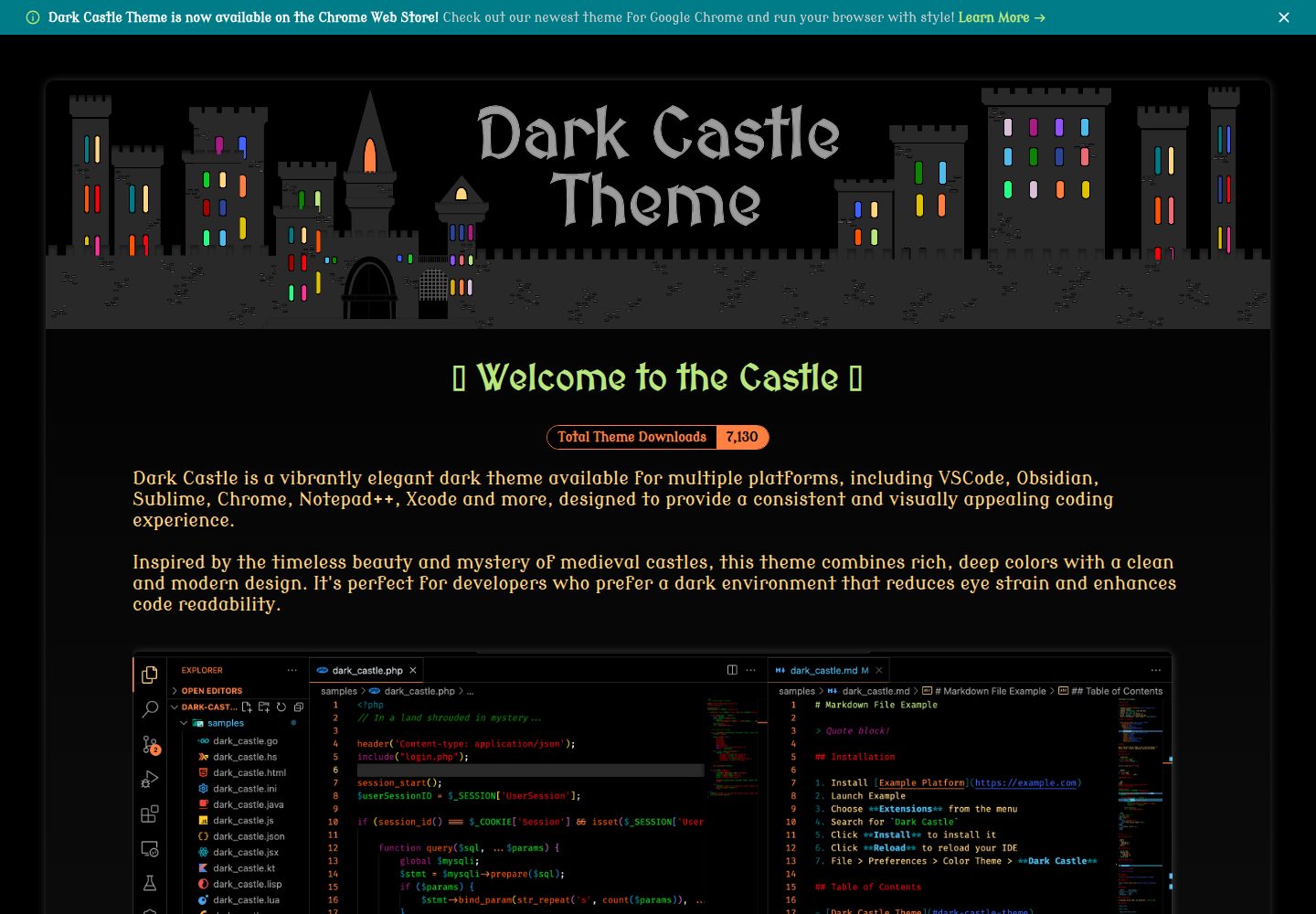The width and height of the screenshot is (1316, 914).
Task: Click the New Folder icon in explorer
Action: coord(264,707)
